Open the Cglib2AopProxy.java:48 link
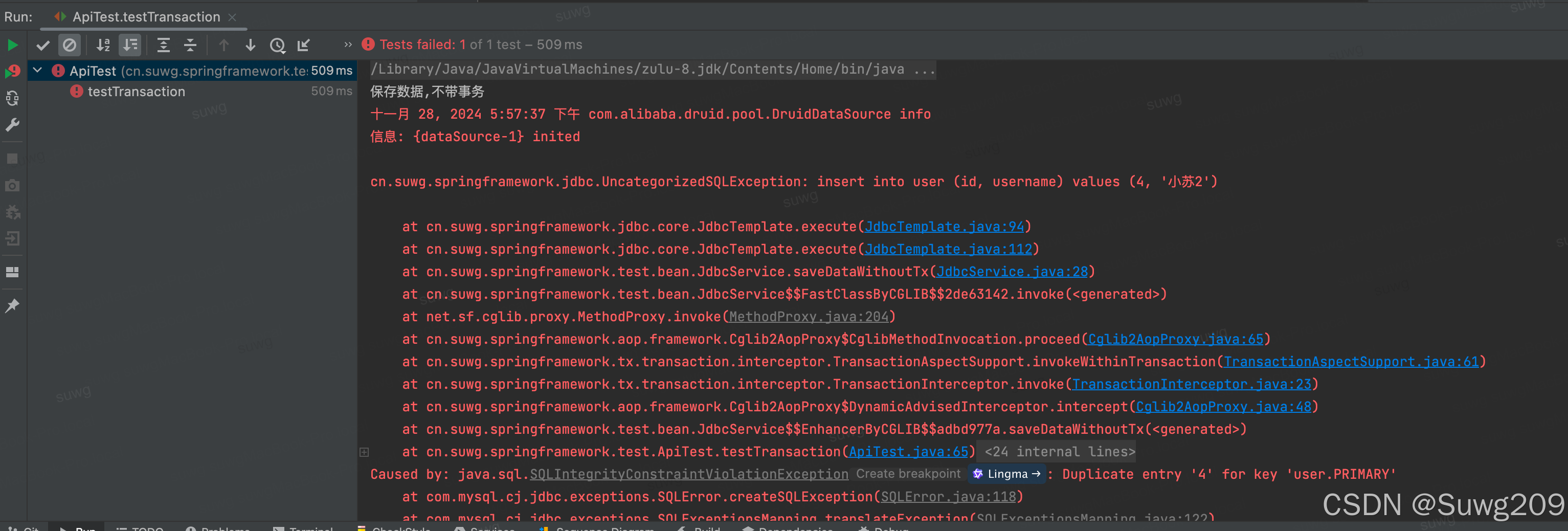 [x=1223, y=407]
